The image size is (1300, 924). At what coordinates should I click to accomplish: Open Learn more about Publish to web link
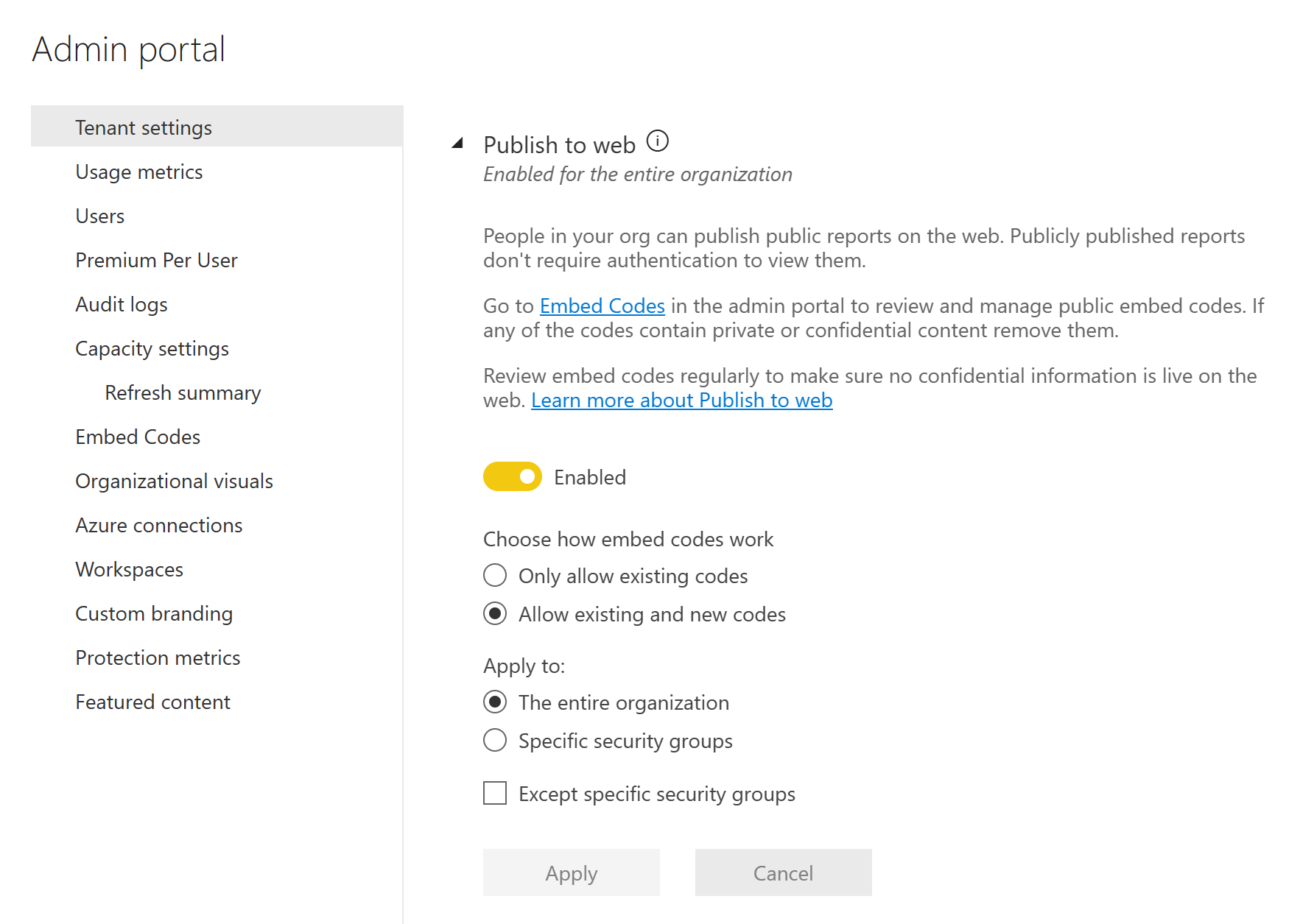[x=682, y=400]
